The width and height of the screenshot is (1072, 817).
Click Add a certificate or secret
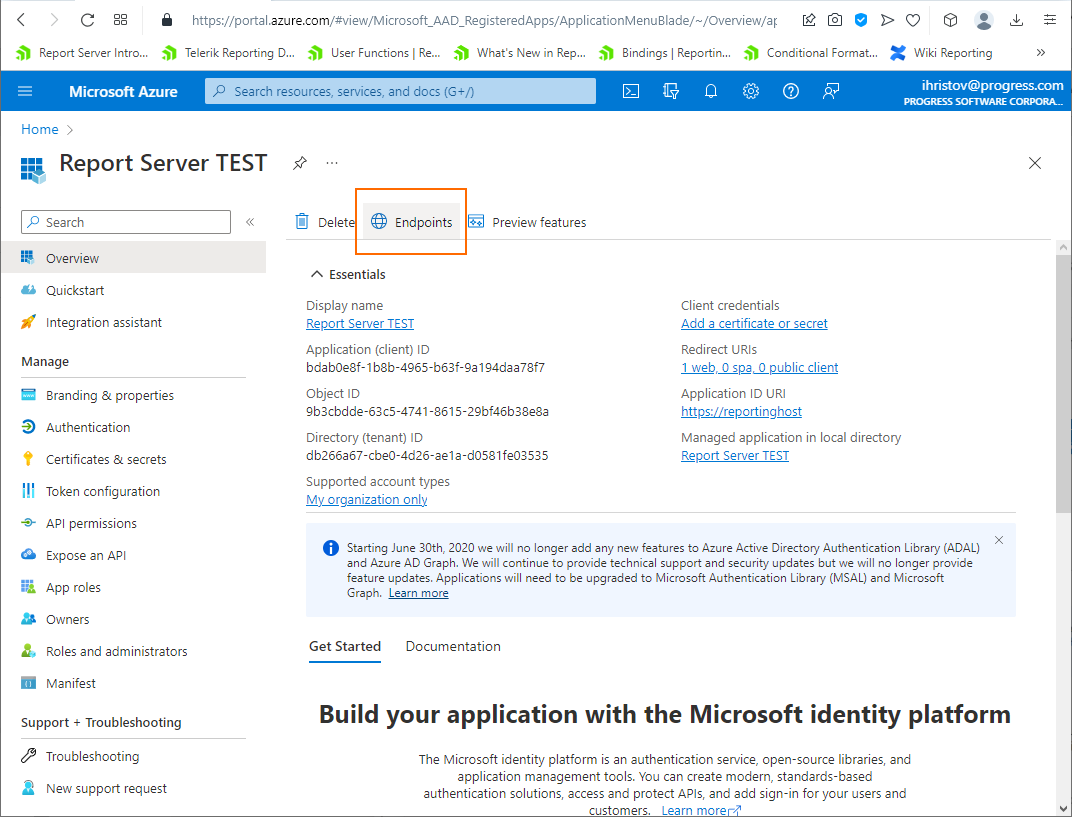[x=754, y=323]
